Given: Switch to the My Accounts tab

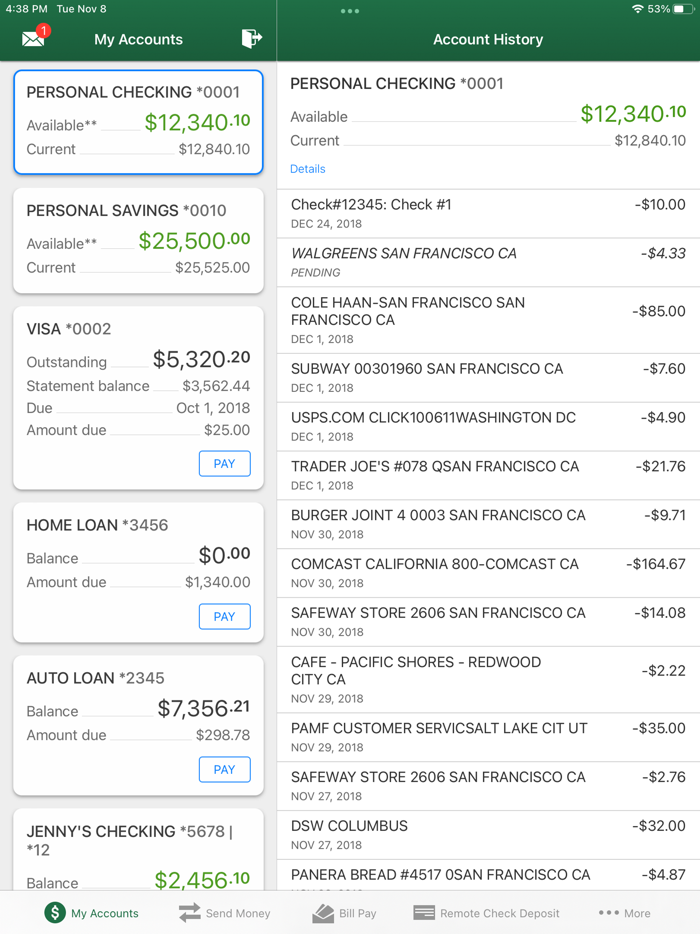Looking at the screenshot, I should click(x=91, y=912).
